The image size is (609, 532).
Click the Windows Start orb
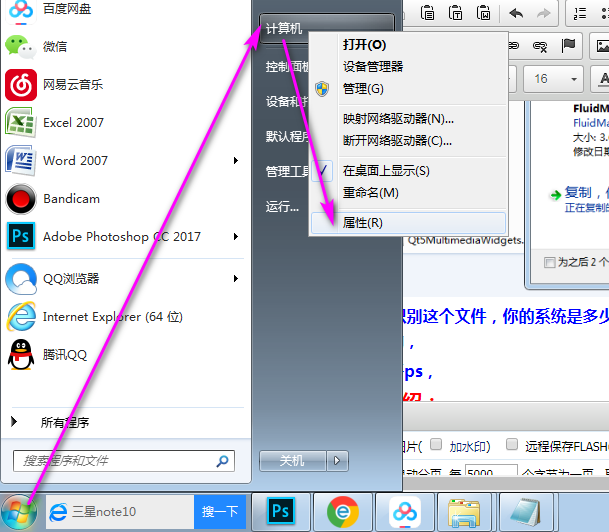coord(19,512)
